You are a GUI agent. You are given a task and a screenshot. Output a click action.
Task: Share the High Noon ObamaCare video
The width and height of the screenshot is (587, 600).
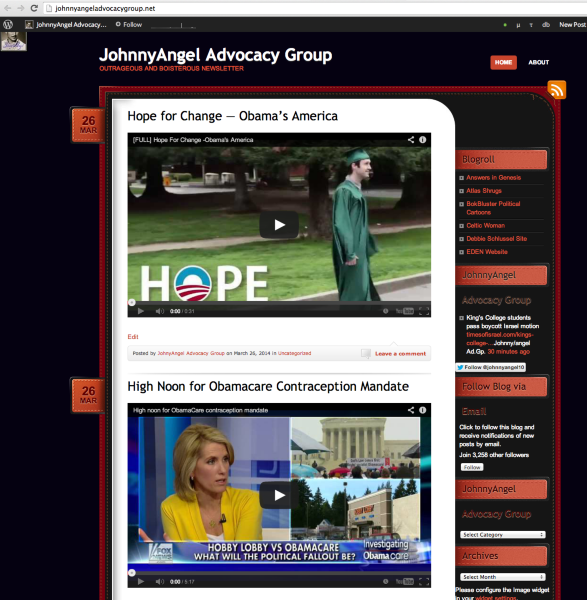[x=411, y=410]
